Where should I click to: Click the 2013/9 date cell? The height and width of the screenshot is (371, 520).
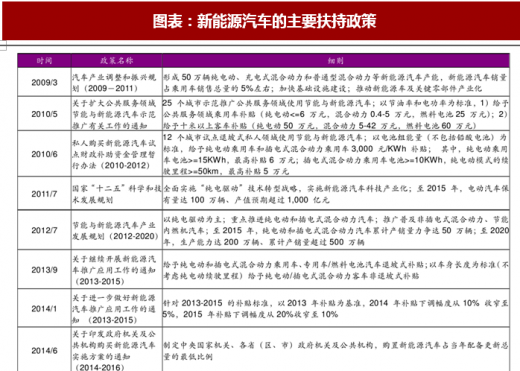(44, 270)
